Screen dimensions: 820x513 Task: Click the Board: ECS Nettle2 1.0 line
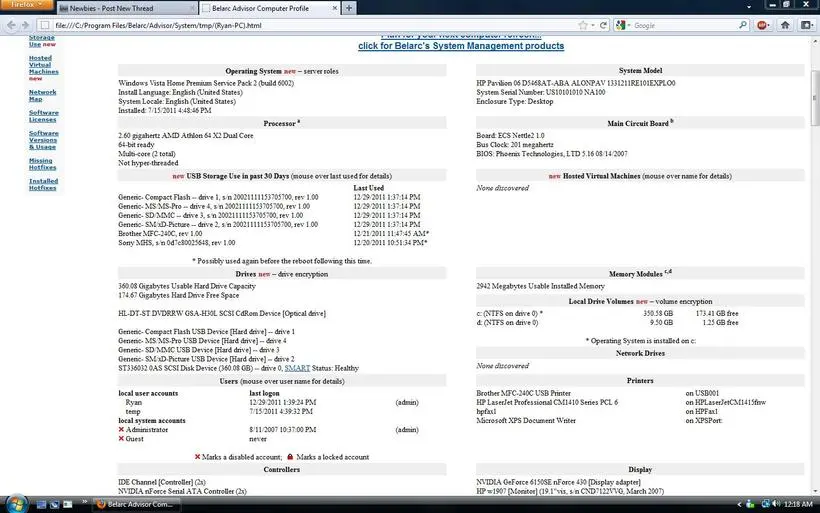click(x=510, y=135)
